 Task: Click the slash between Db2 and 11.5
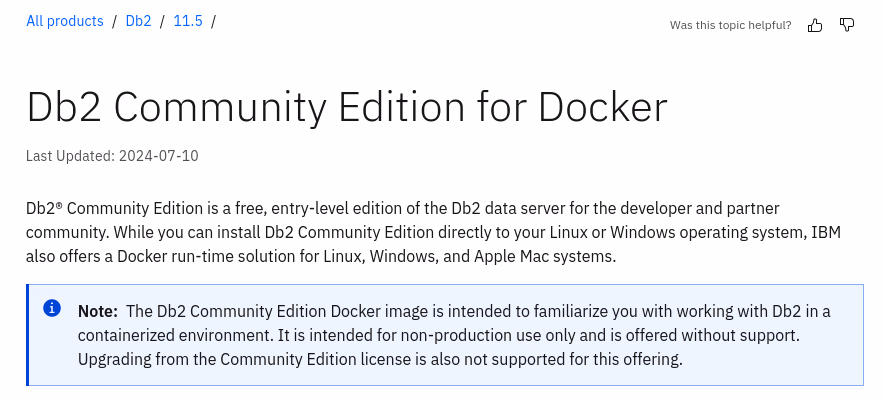point(162,21)
